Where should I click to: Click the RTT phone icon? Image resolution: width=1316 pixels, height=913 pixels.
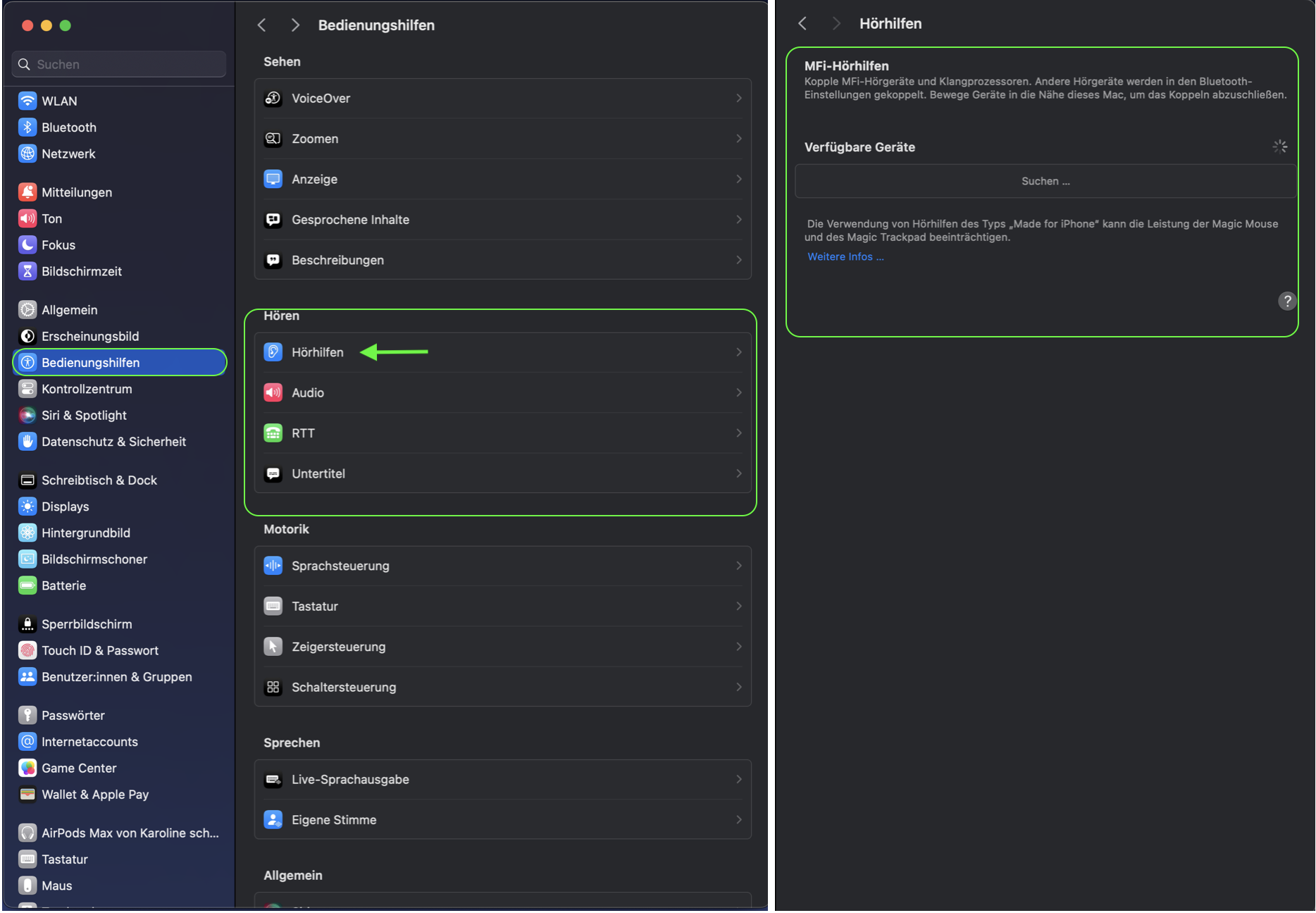point(273,433)
